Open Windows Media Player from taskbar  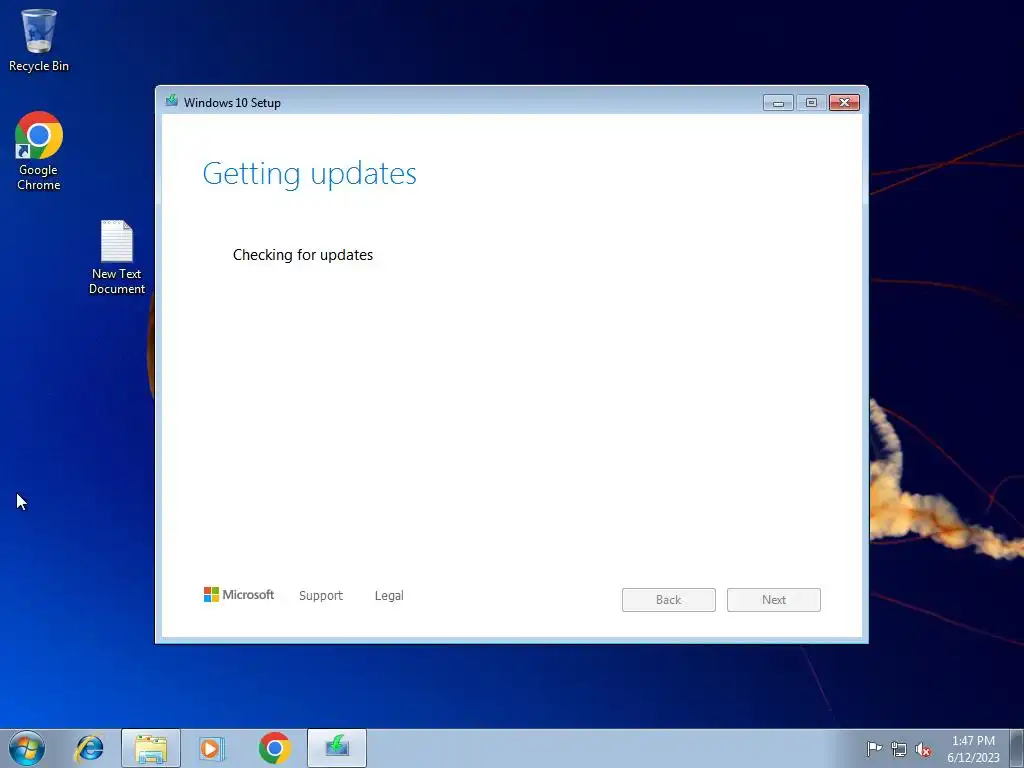pyautogui.click(x=212, y=748)
